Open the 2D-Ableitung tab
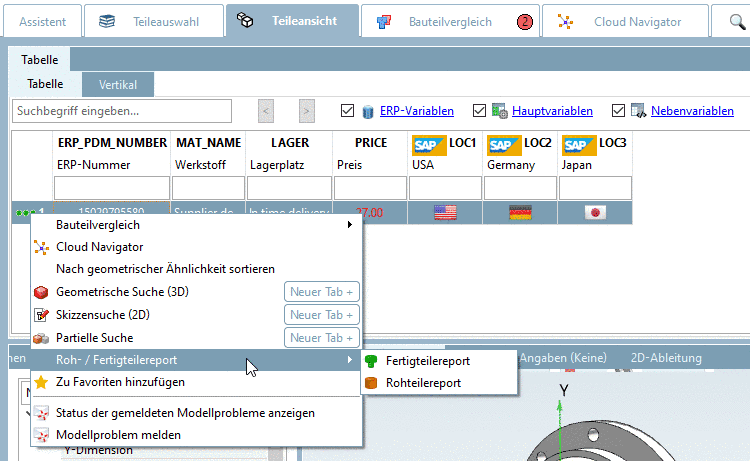 click(666, 358)
